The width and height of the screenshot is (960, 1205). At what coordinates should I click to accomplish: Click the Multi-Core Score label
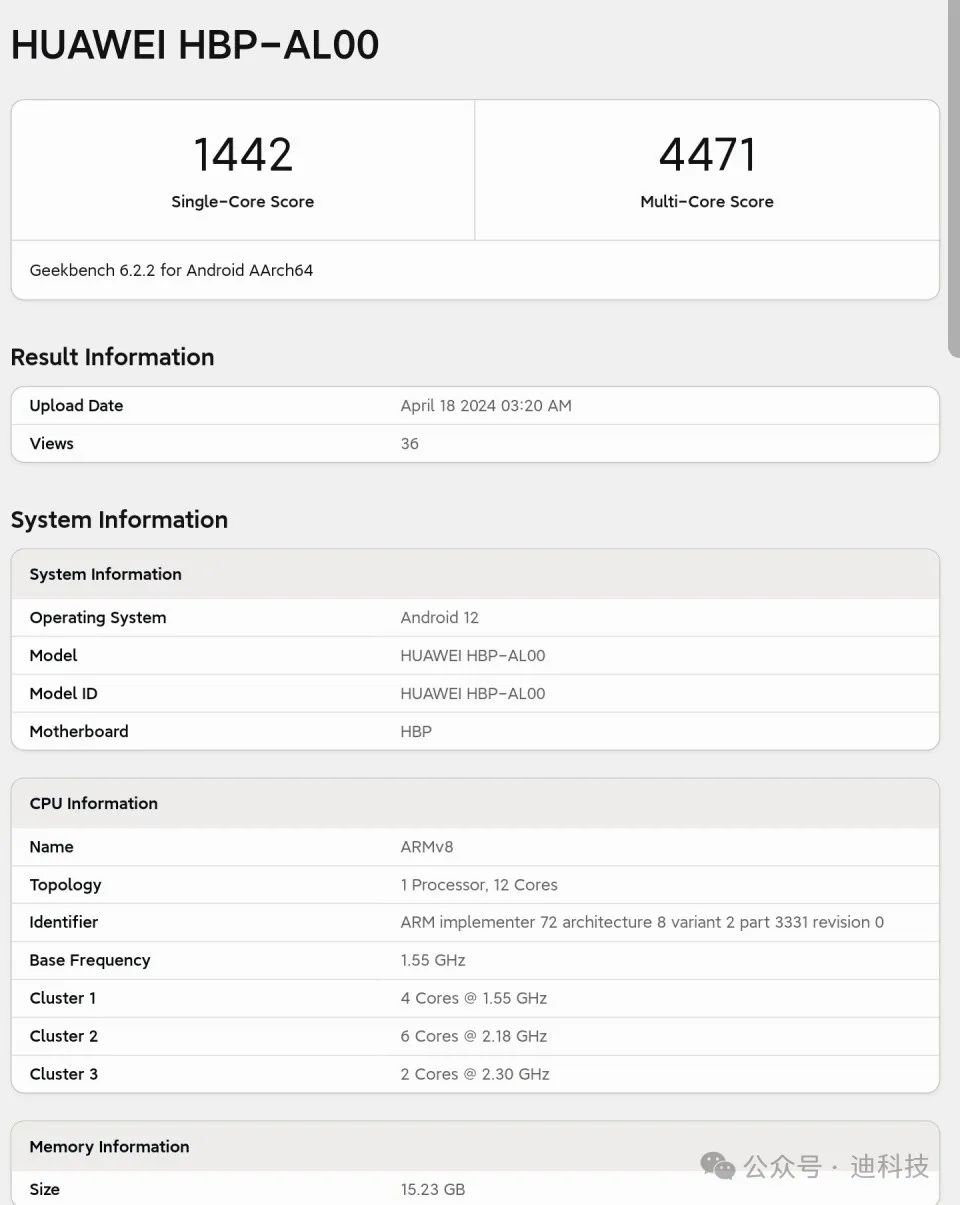click(707, 202)
